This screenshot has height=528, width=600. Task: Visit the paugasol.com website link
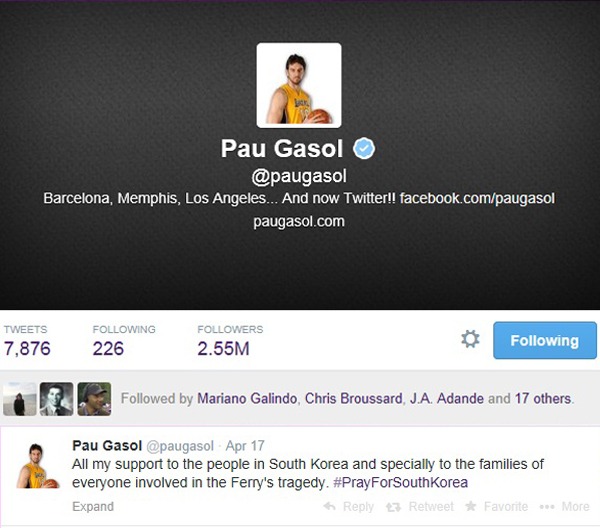coord(299,222)
